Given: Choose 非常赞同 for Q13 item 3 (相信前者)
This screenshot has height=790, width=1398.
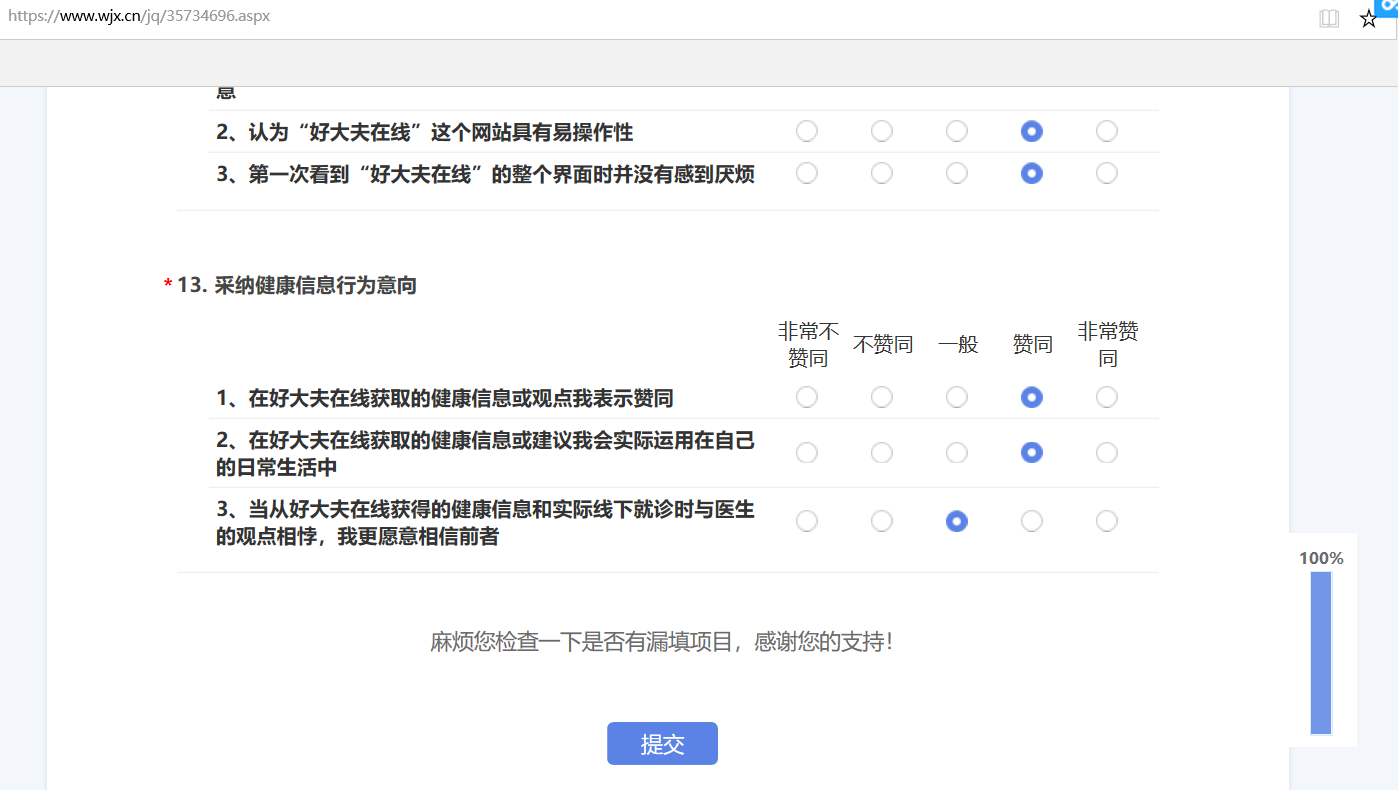Looking at the screenshot, I should click(x=1106, y=521).
